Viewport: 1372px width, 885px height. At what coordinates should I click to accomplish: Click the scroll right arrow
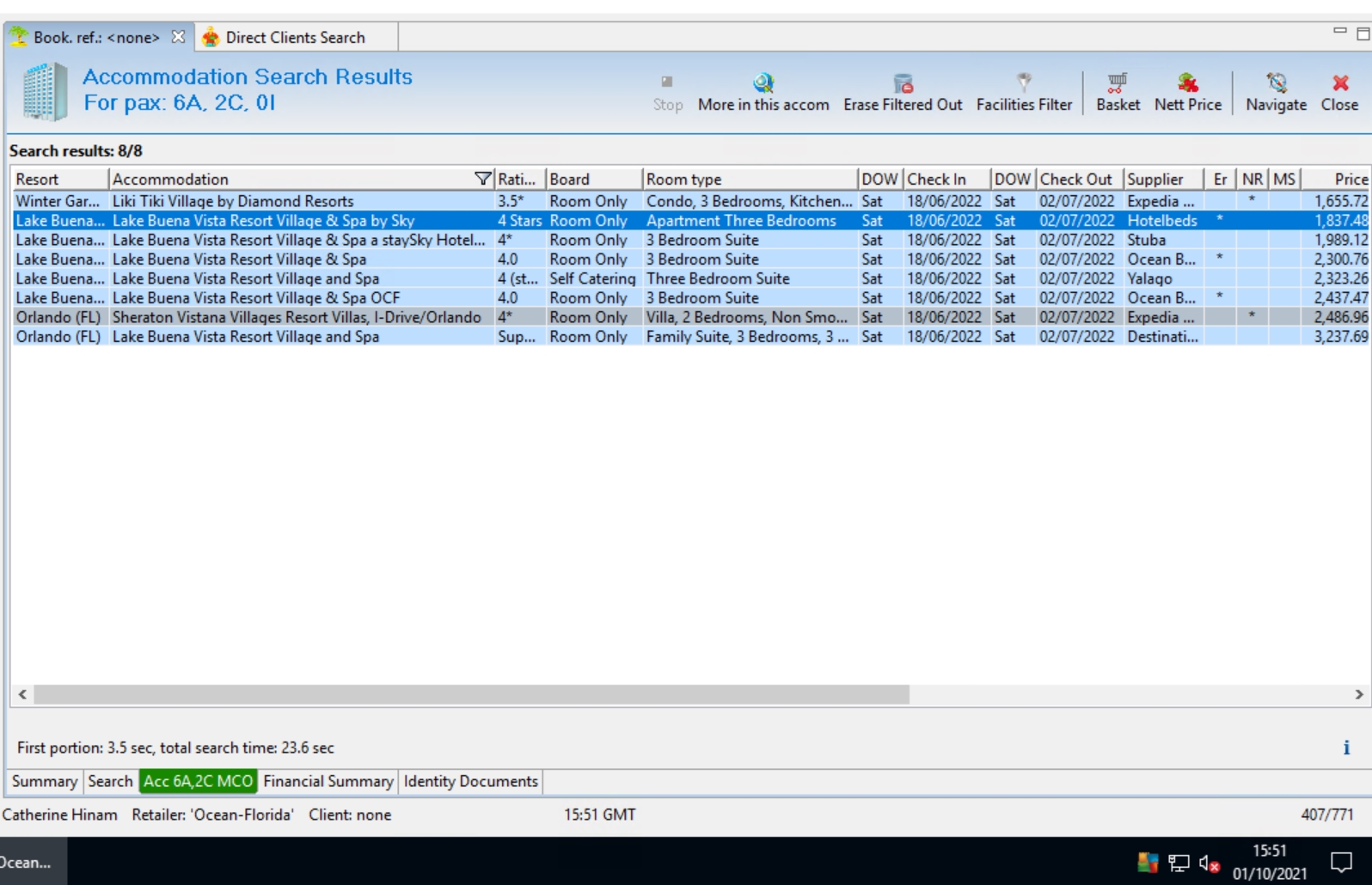pos(1358,694)
